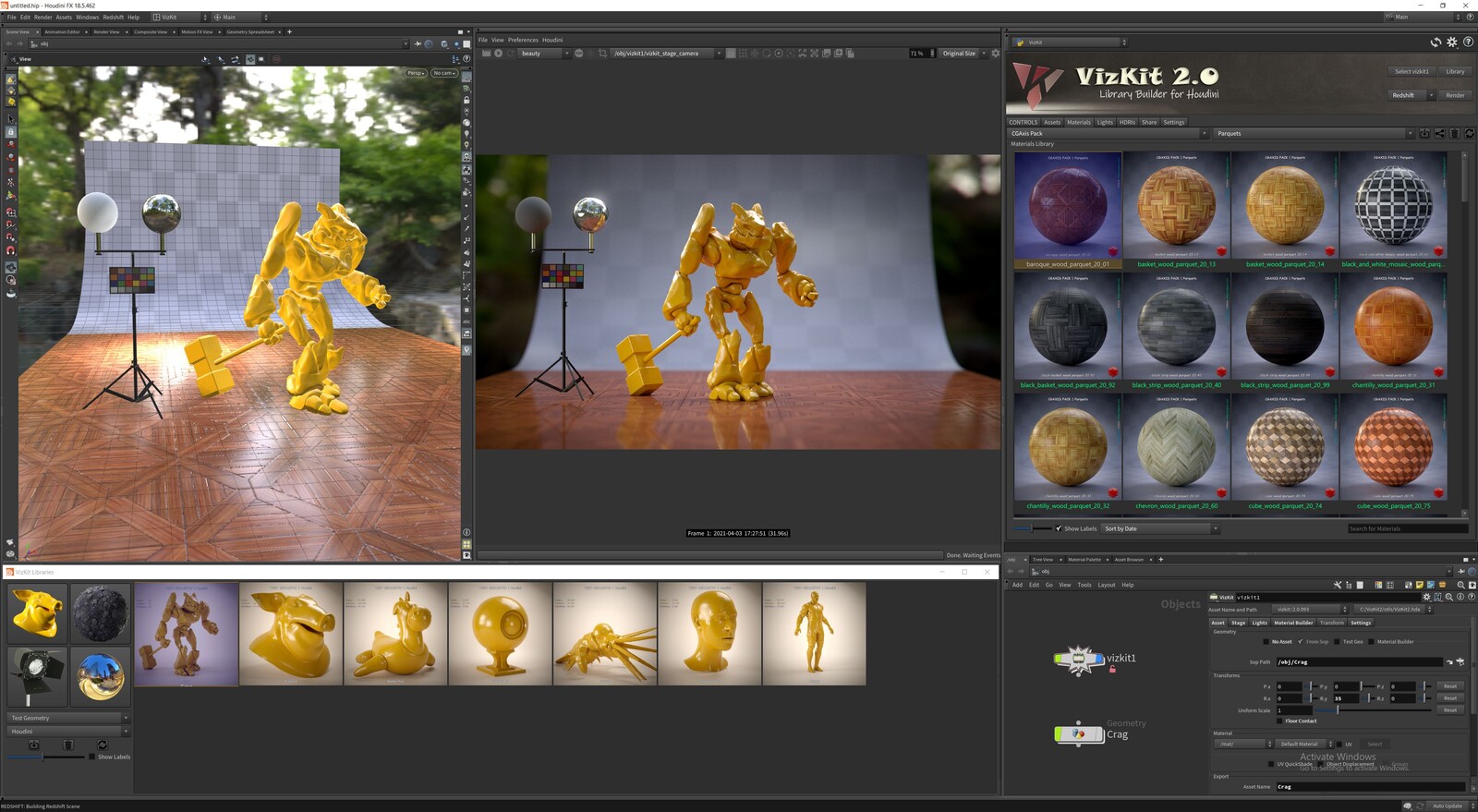This screenshot has width=1478, height=812.
Task: Click the trash icon in Materials Library
Action: click(x=1455, y=133)
